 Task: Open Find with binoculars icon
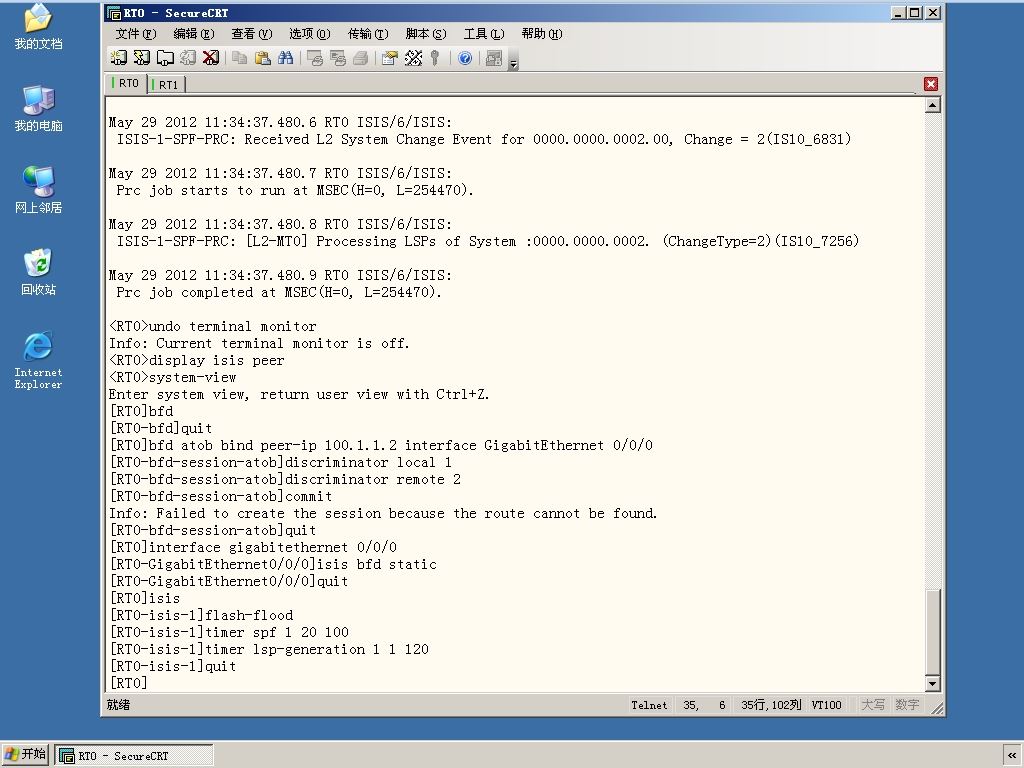coord(285,58)
